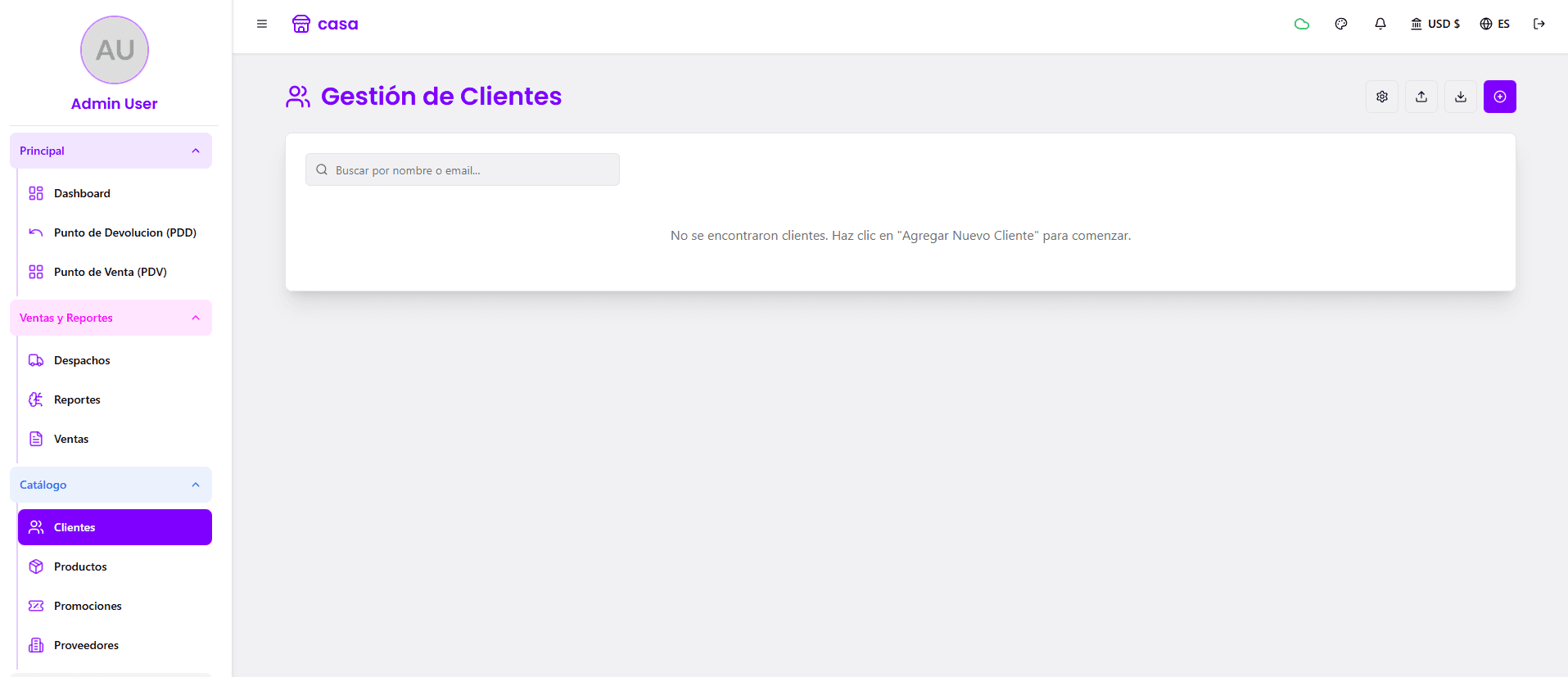Click the casa store logo

pyautogui.click(x=325, y=24)
